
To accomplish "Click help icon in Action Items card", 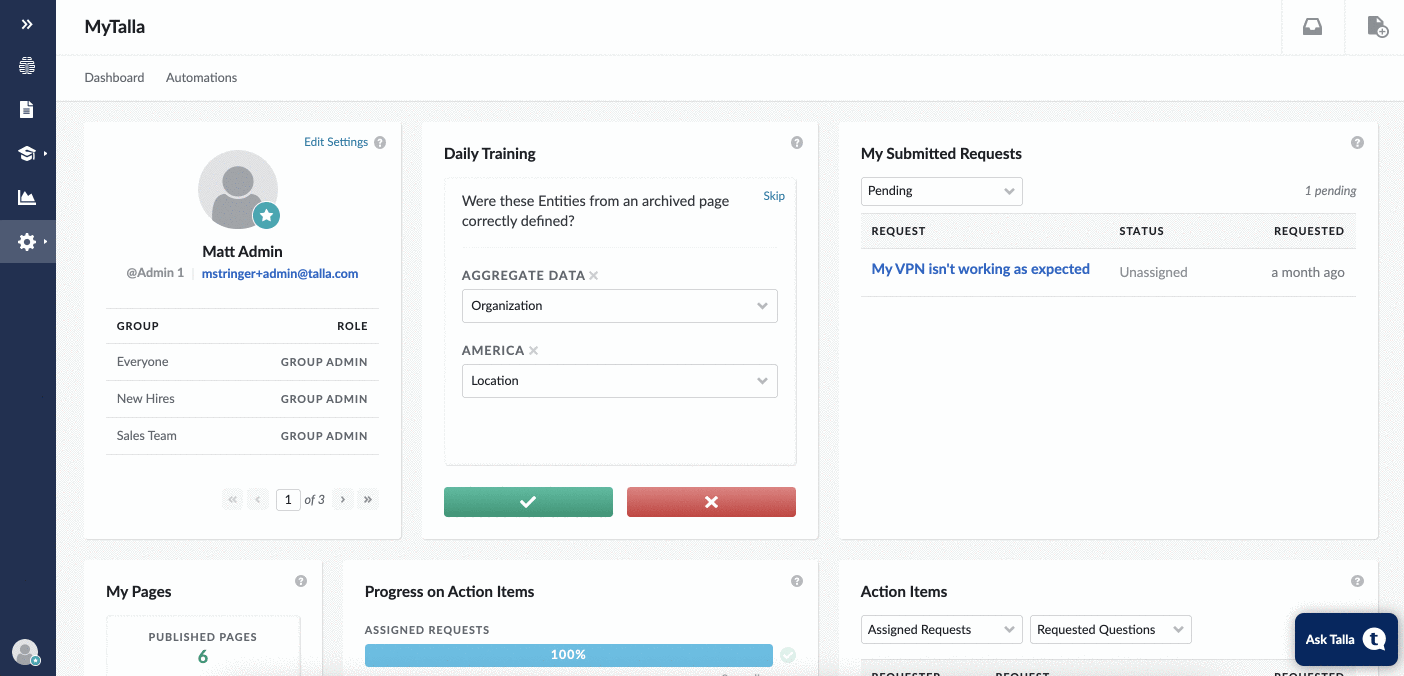I will click(1357, 581).
